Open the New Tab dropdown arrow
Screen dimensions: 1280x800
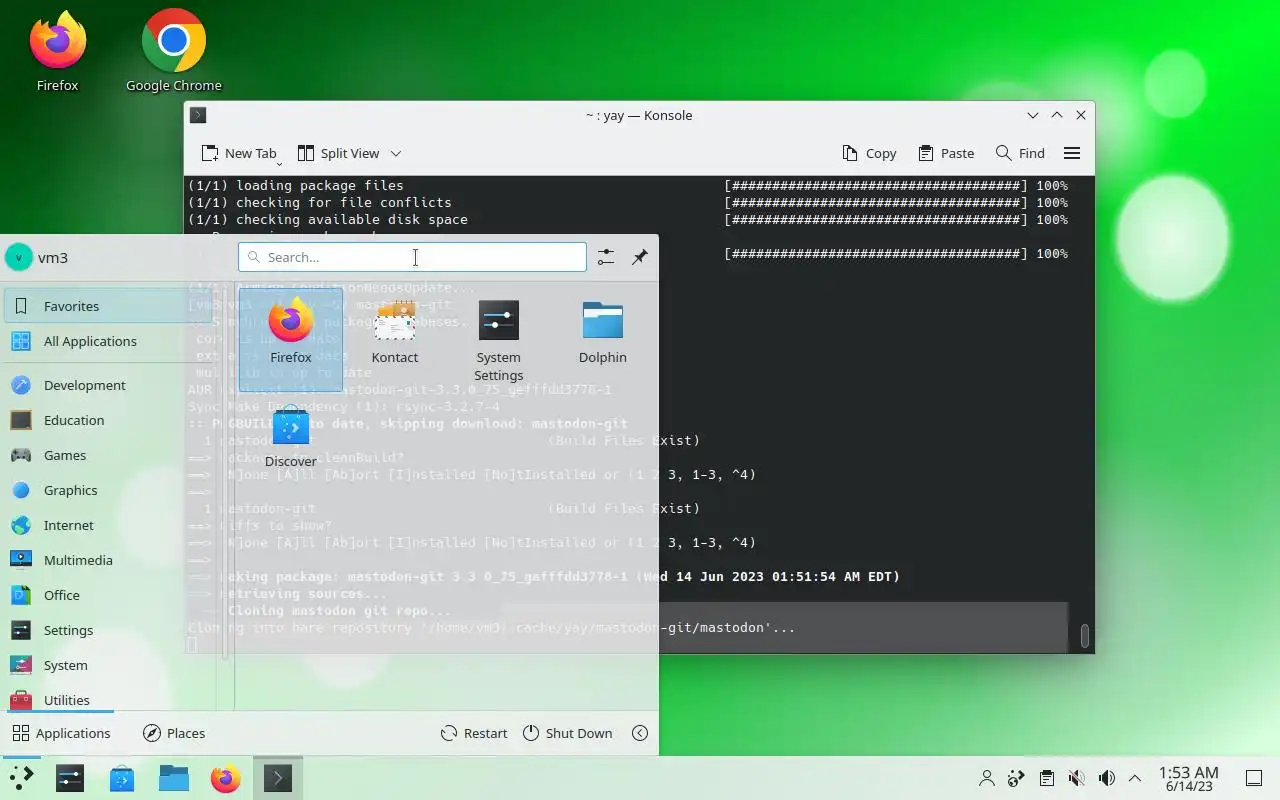pyautogui.click(x=280, y=162)
